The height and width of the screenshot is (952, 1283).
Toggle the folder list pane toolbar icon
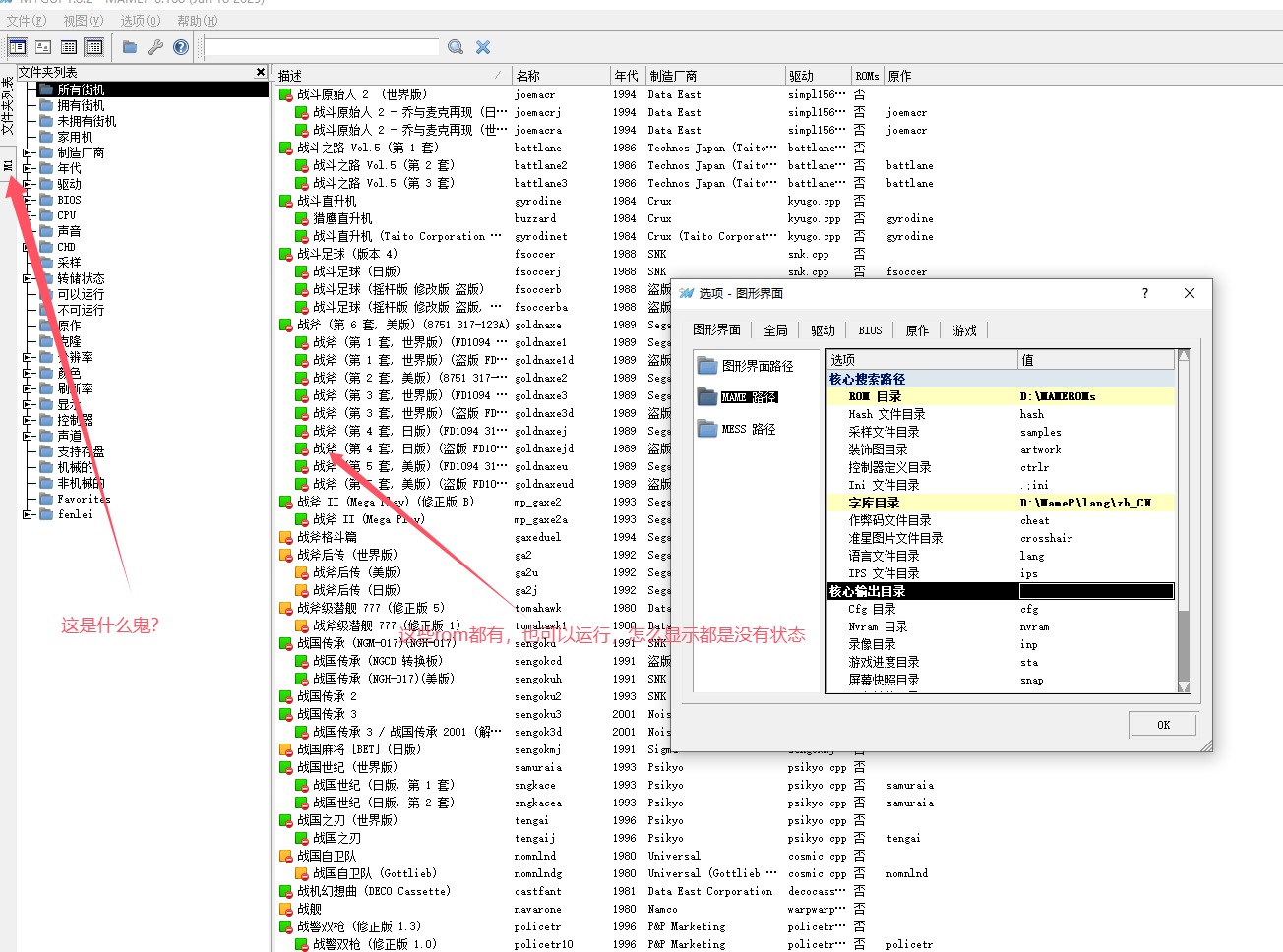[18, 46]
